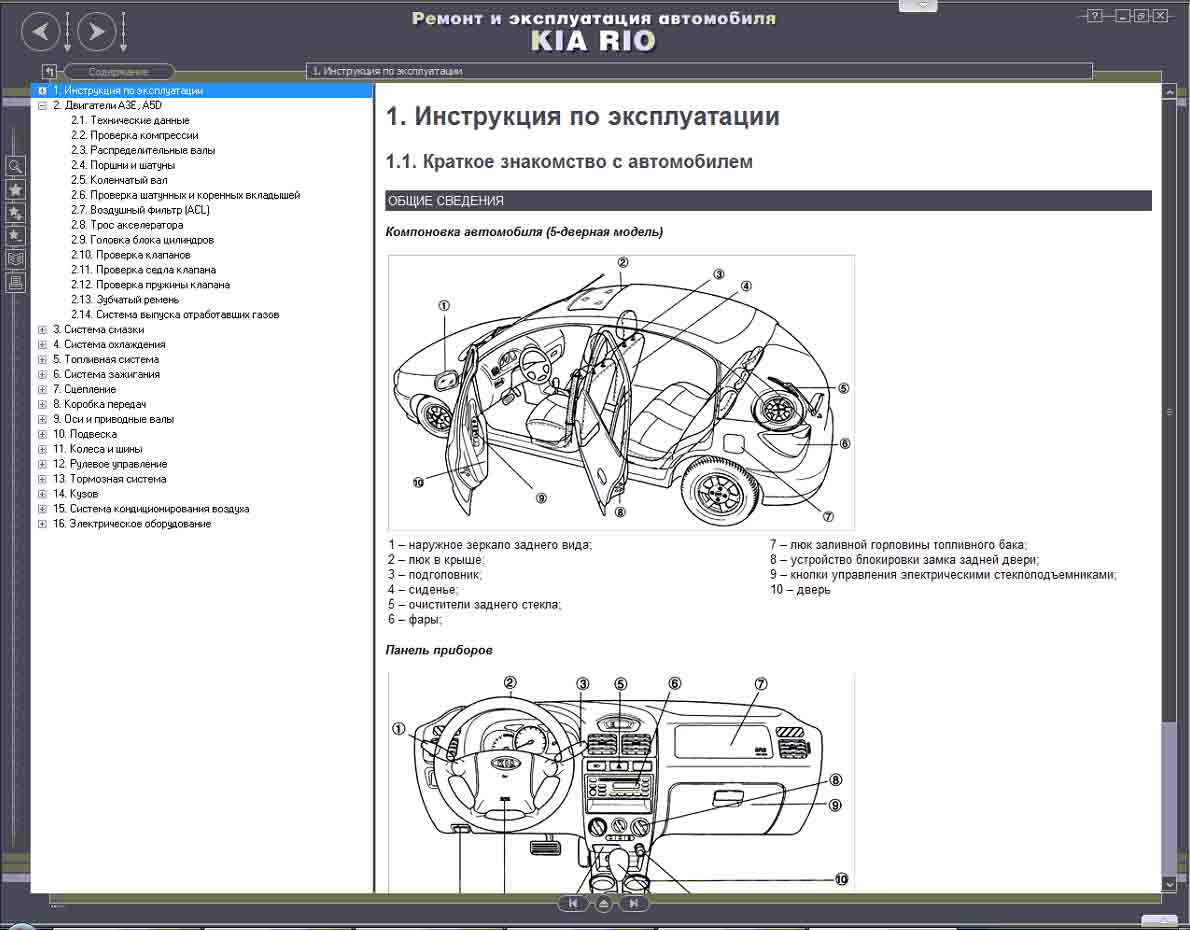Expand the '8. Коробка передач' section
The width and height of the screenshot is (1190, 930).
(42, 404)
